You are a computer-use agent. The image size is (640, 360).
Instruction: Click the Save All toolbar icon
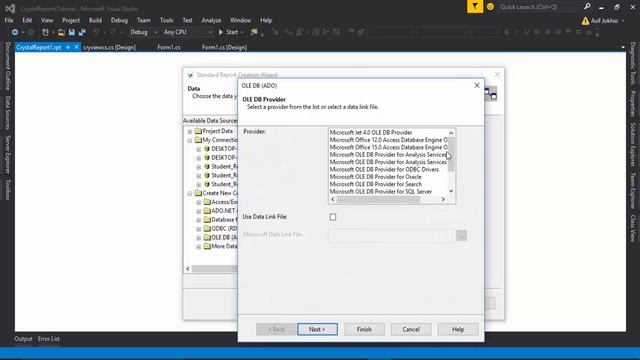click(82, 32)
